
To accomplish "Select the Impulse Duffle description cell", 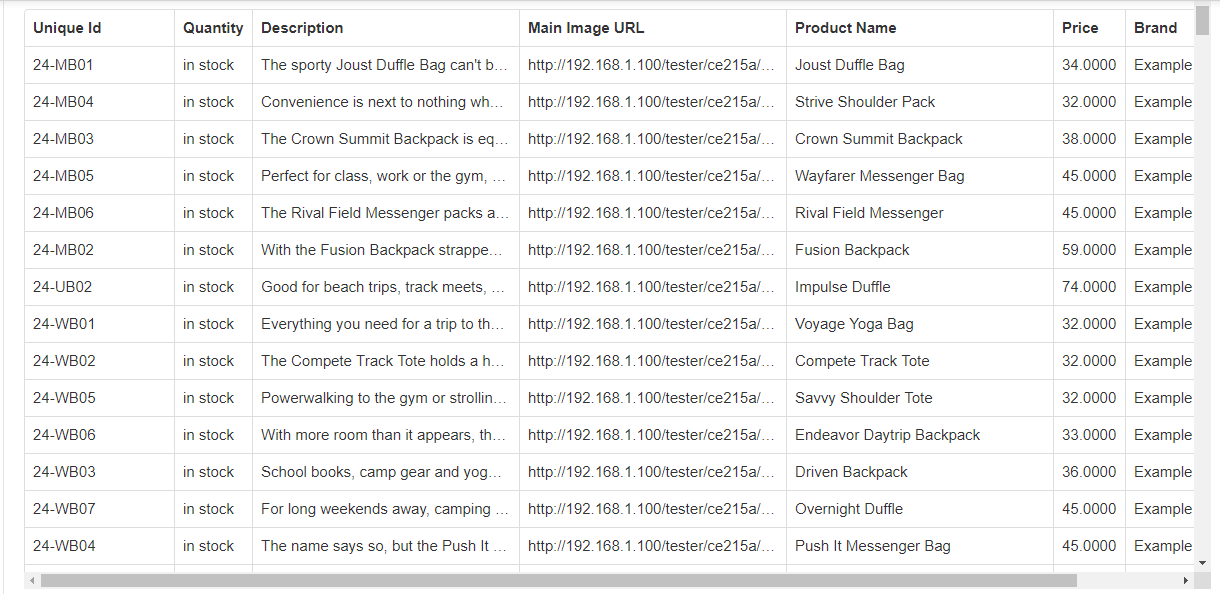I will click(x=386, y=287).
